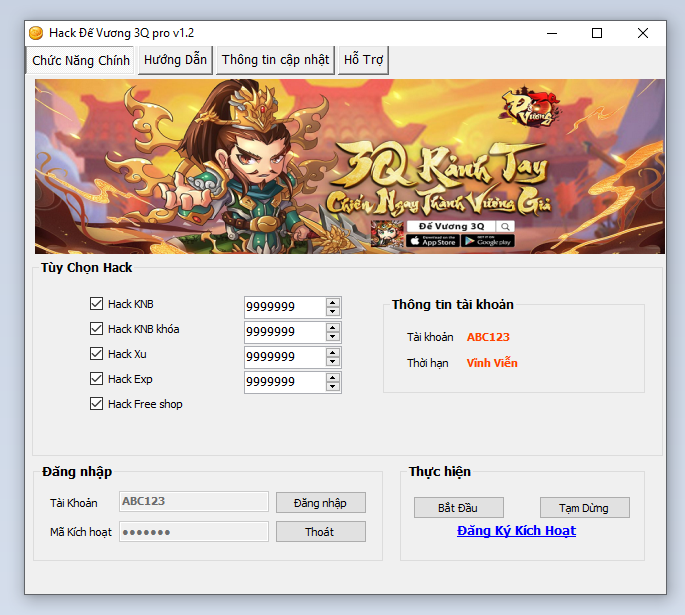This screenshot has width=685, height=615.
Task: Click the Mã Kích hoạt password field
Action: pos(194,532)
